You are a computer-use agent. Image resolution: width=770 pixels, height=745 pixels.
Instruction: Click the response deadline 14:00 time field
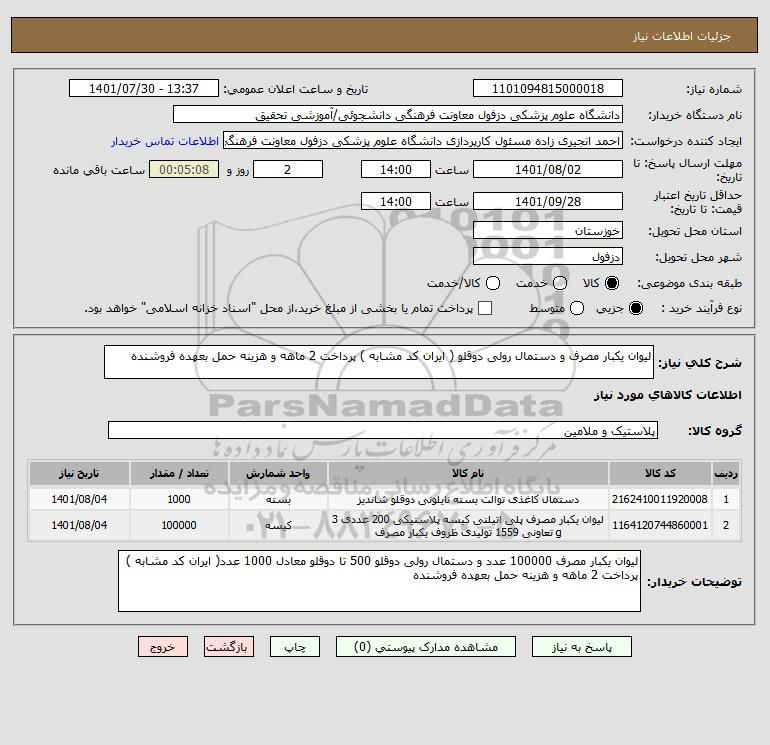tap(396, 169)
